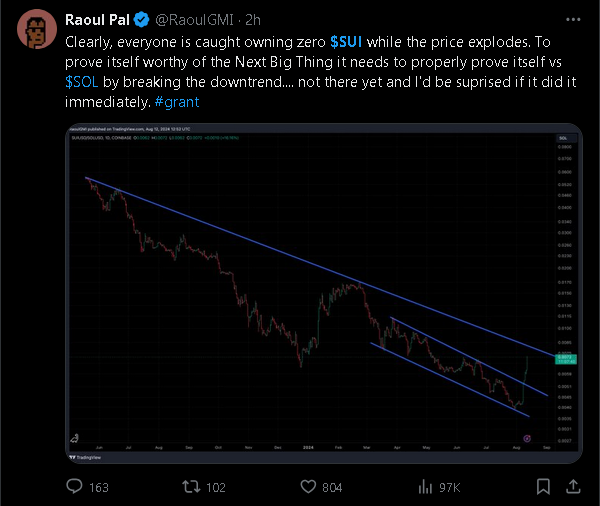Click the TradingView logo in chart
This screenshot has height=506, width=600.
click(85, 459)
